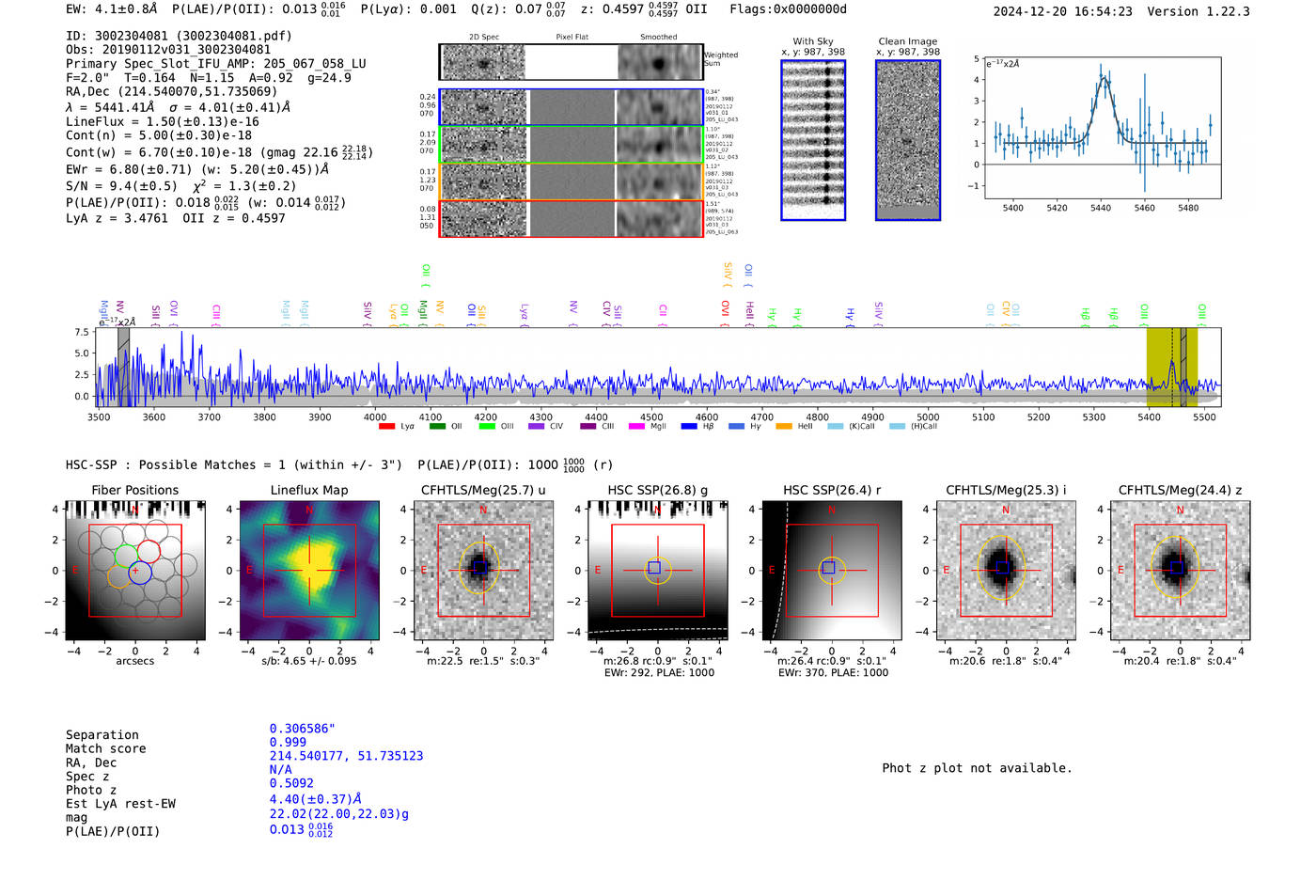Screen dimensions: 1316x896
Task: Select the With Sky cutout image
Action: (813, 140)
